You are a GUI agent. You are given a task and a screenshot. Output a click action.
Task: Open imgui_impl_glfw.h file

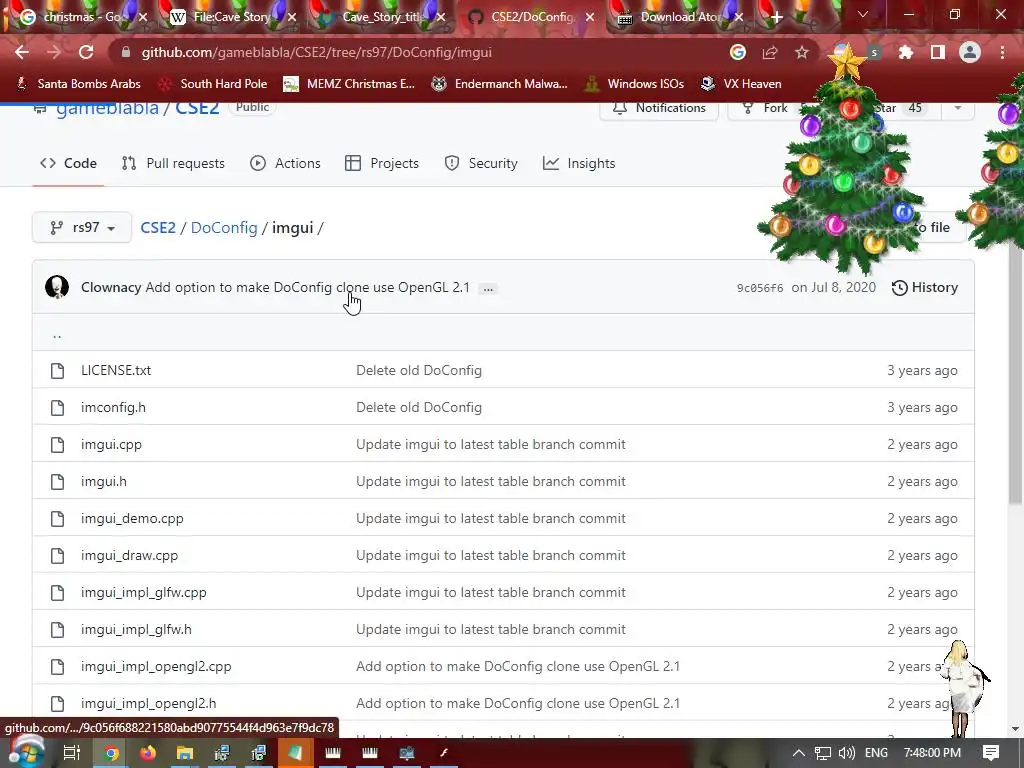coord(136,630)
